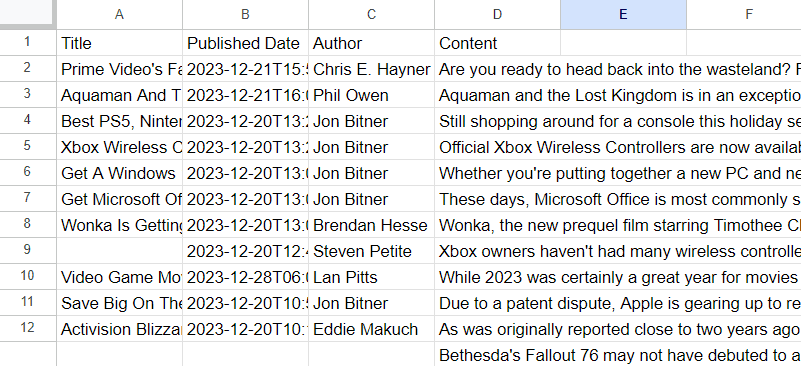
Task: Select column B header
Action: 245,14
